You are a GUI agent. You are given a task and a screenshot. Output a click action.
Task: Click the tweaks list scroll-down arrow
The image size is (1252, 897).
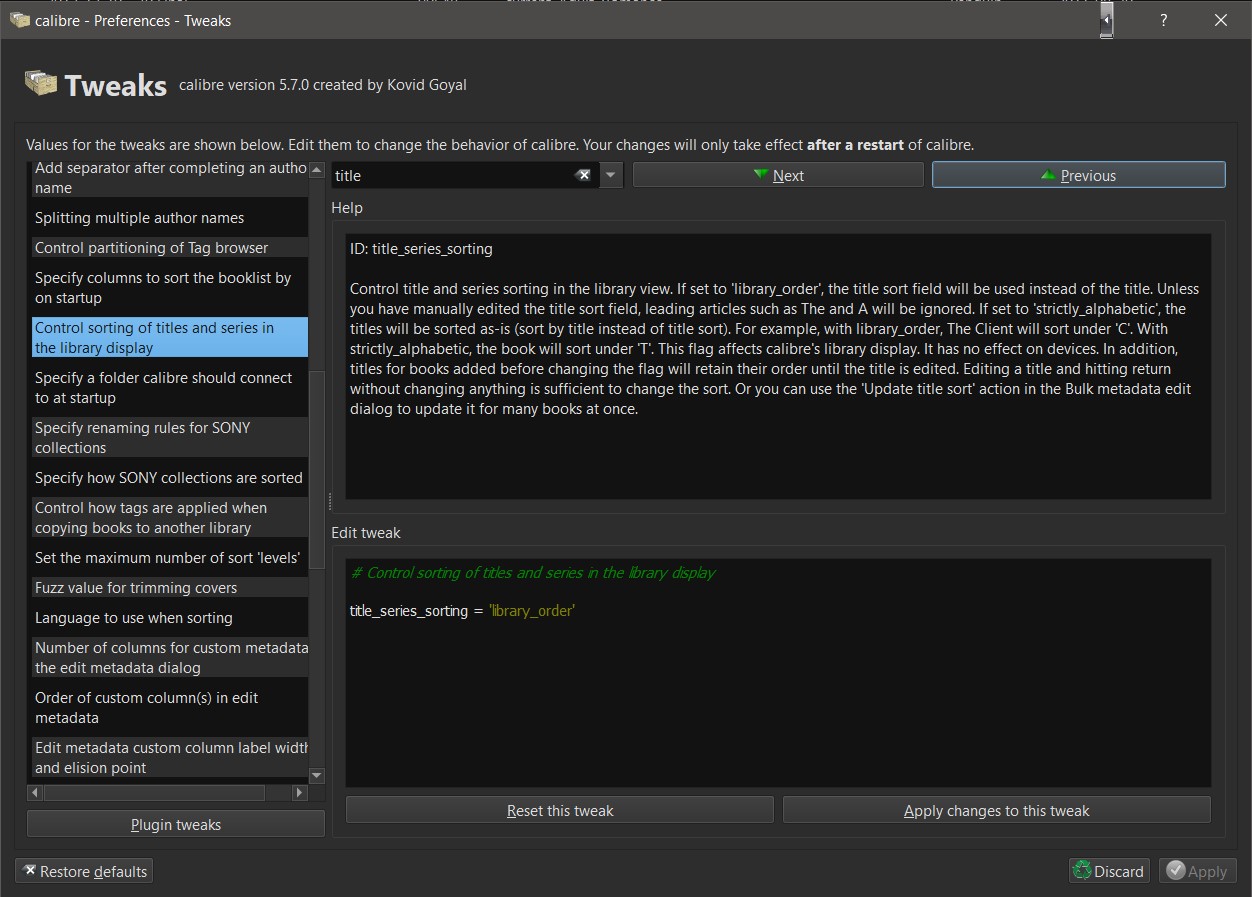coord(317,775)
